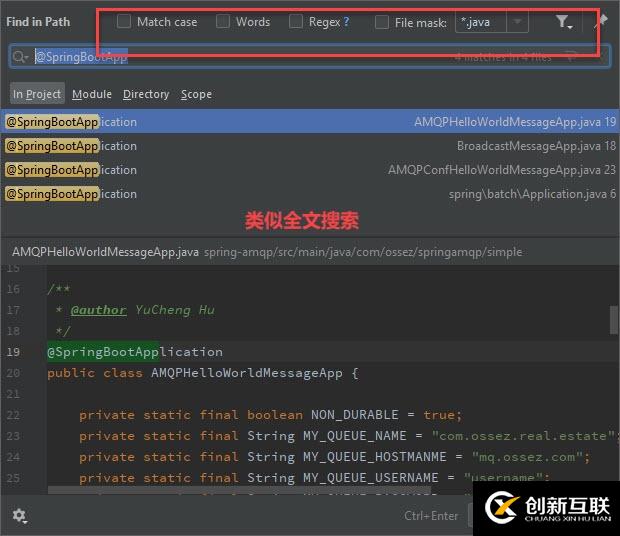Enable the Regex checkbox
Screen dimensions: 620x536
tap(296, 21)
